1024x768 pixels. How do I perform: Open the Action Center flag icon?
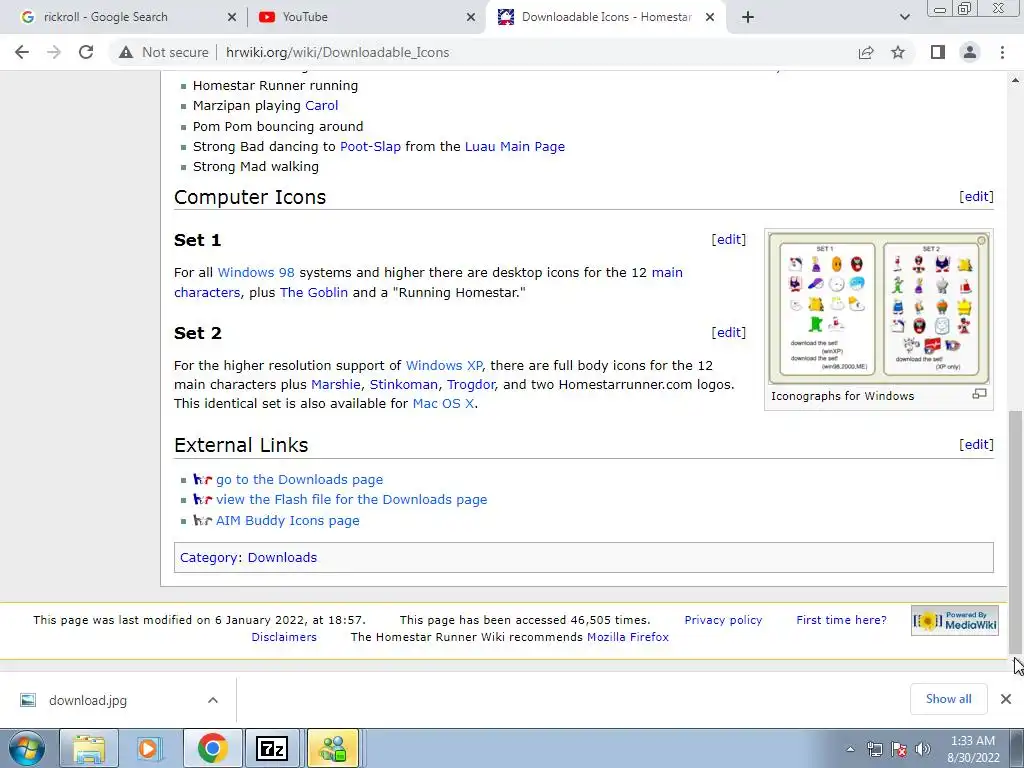[x=899, y=749]
